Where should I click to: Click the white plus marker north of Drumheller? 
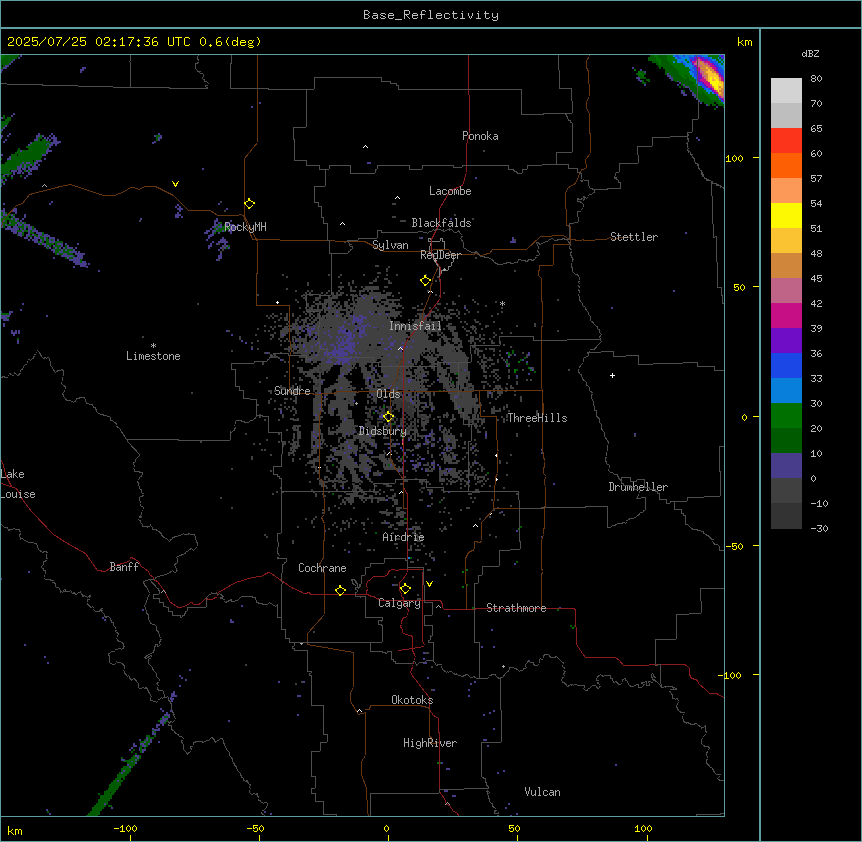612,375
